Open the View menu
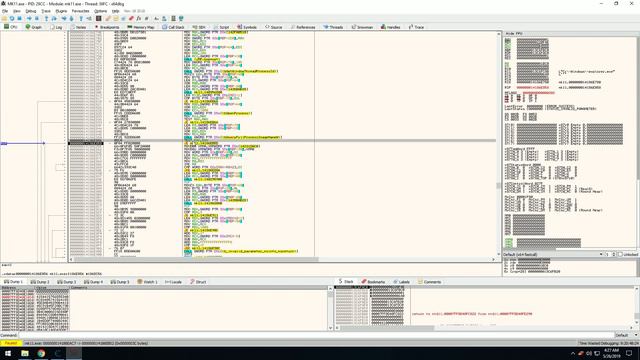640x360 pixels. [17, 11]
